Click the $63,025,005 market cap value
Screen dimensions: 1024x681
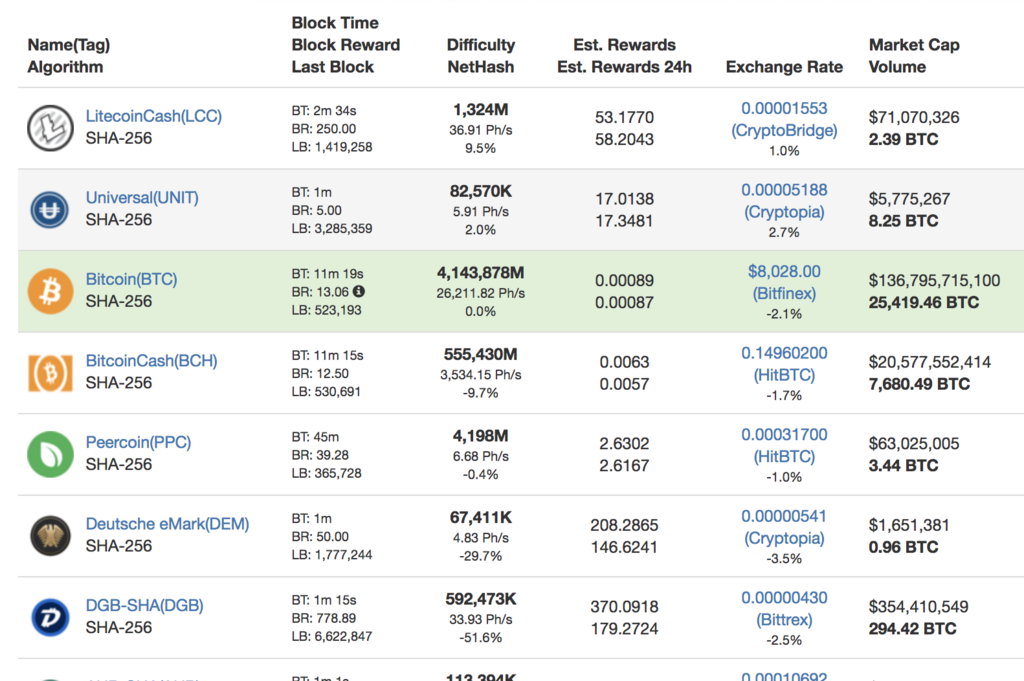point(914,444)
